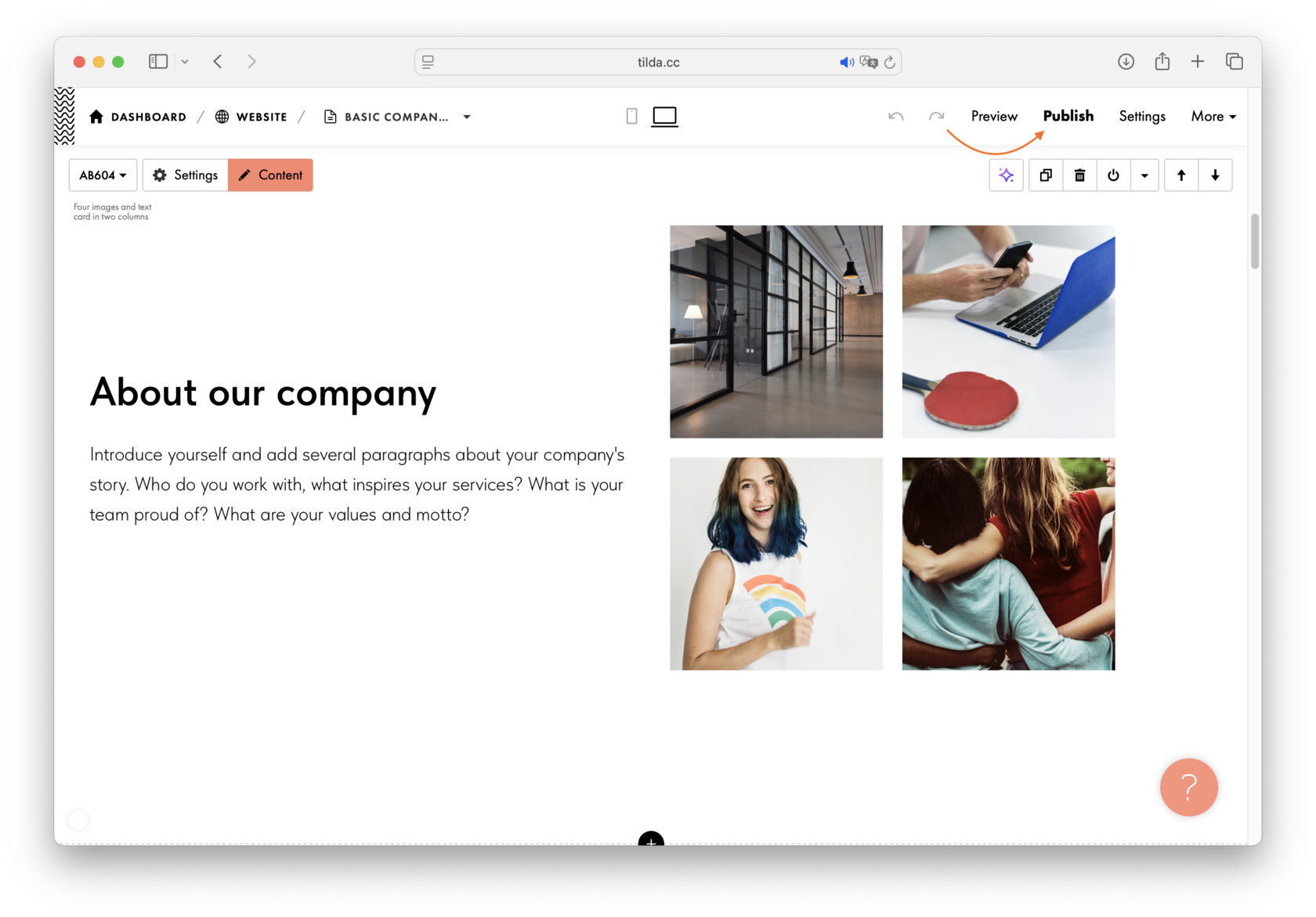Select the office hallway image thumbnail
This screenshot has width=1316, height=917.
(x=776, y=332)
